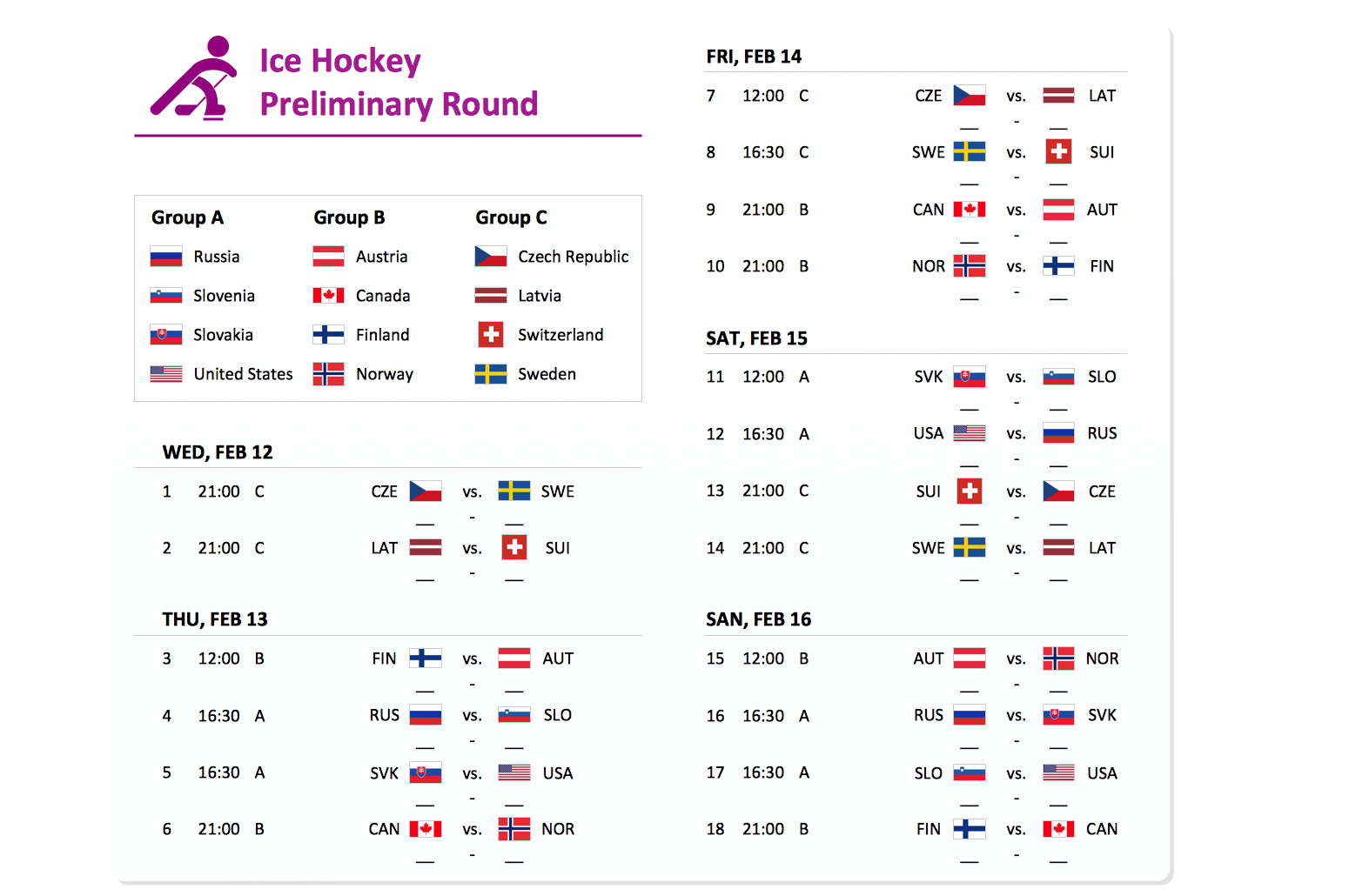Viewport: 1349px width, 896px height.
Task: Click the Group B heading
Action: (349, 217)
